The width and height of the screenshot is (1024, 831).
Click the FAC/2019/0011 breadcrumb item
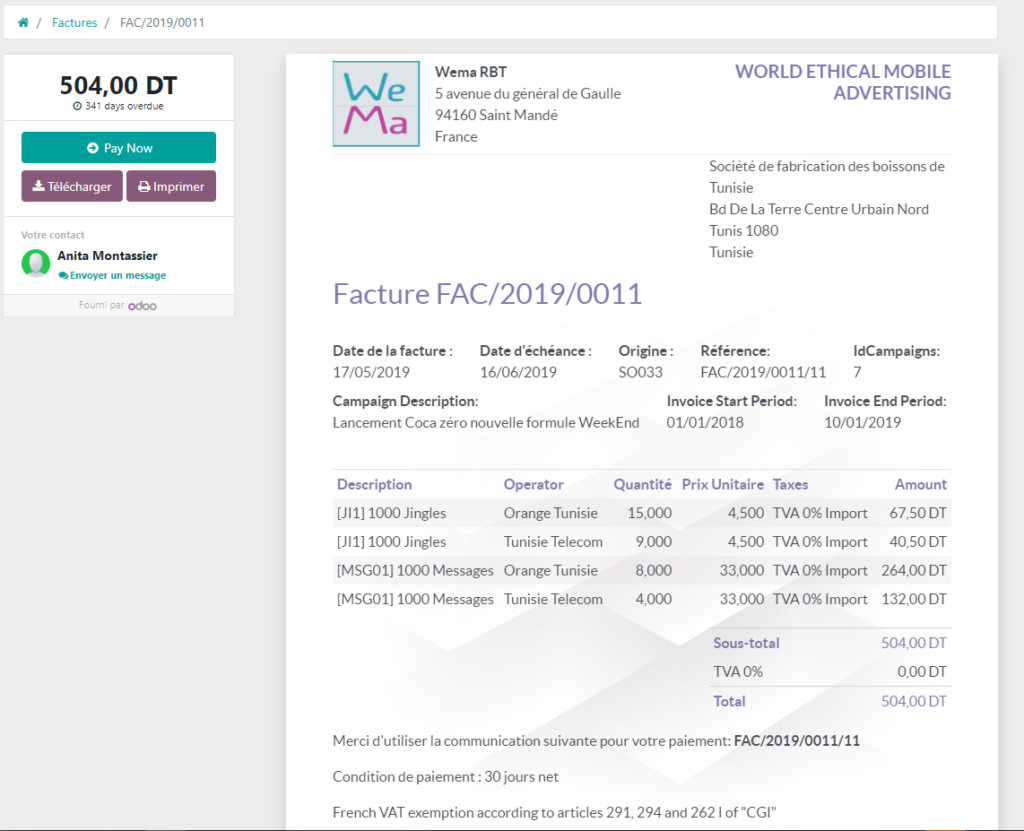(x=162, y=23)
